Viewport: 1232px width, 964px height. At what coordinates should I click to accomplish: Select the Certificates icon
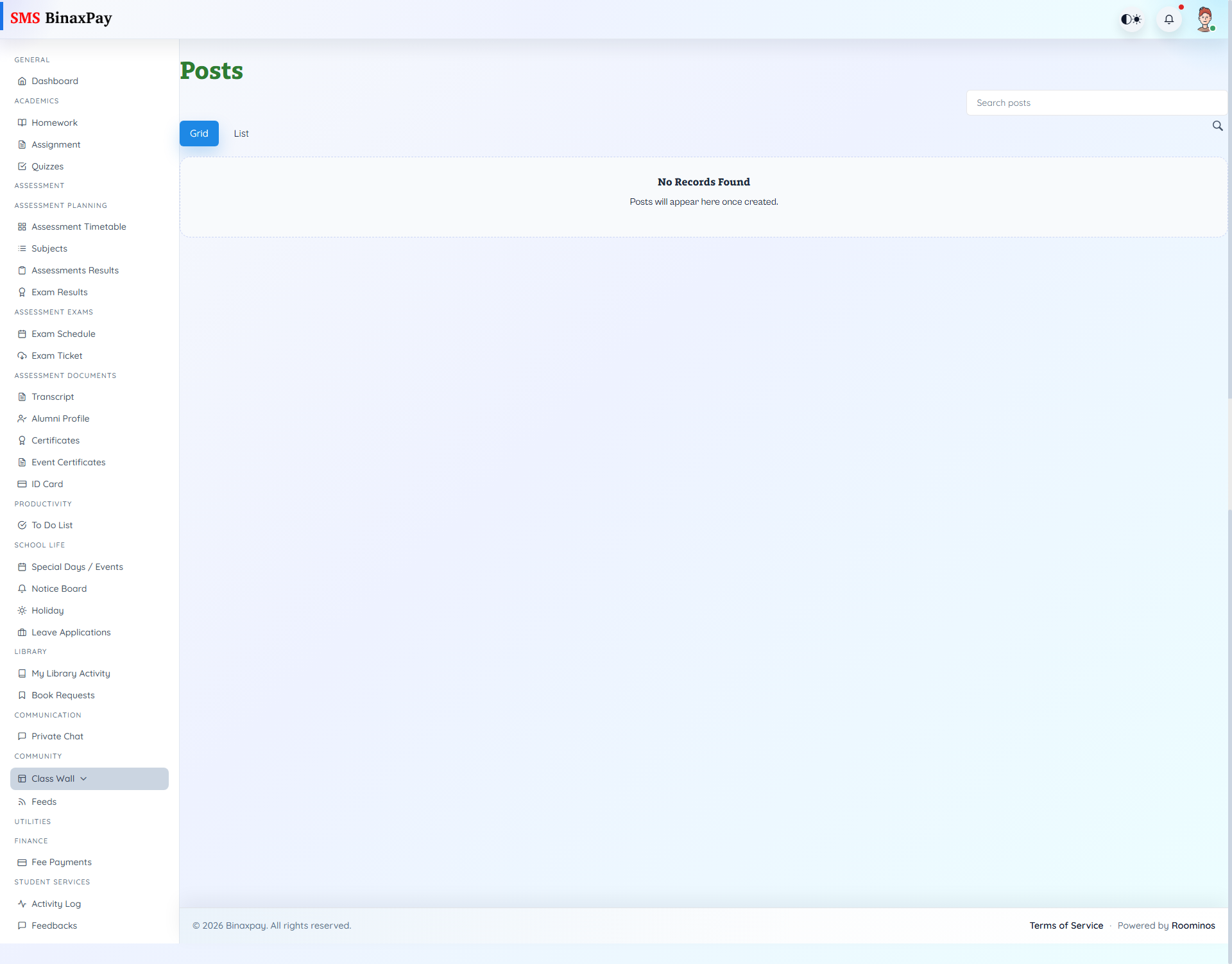coord(22,440)
